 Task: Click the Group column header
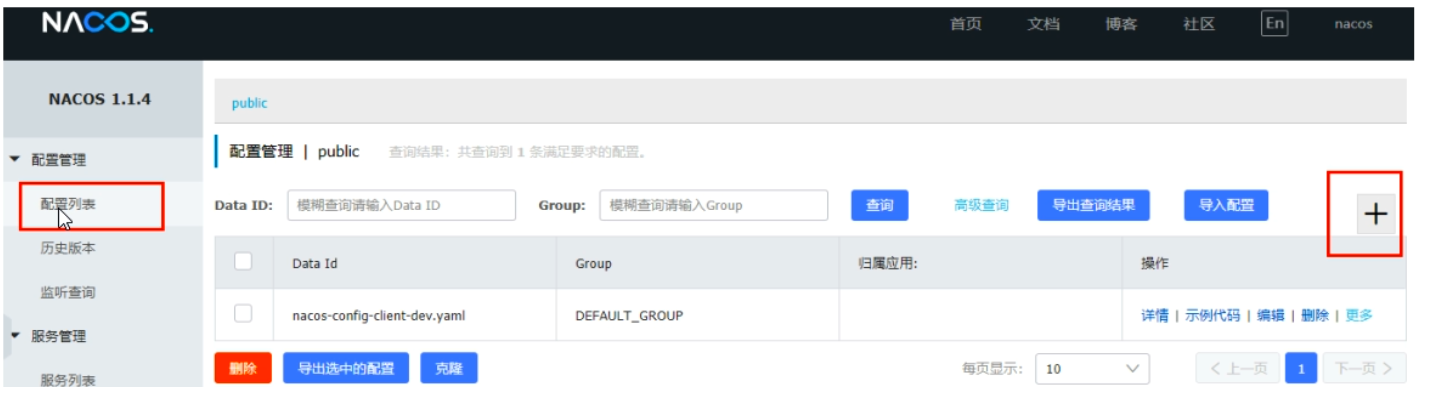[x=698, y=263]
